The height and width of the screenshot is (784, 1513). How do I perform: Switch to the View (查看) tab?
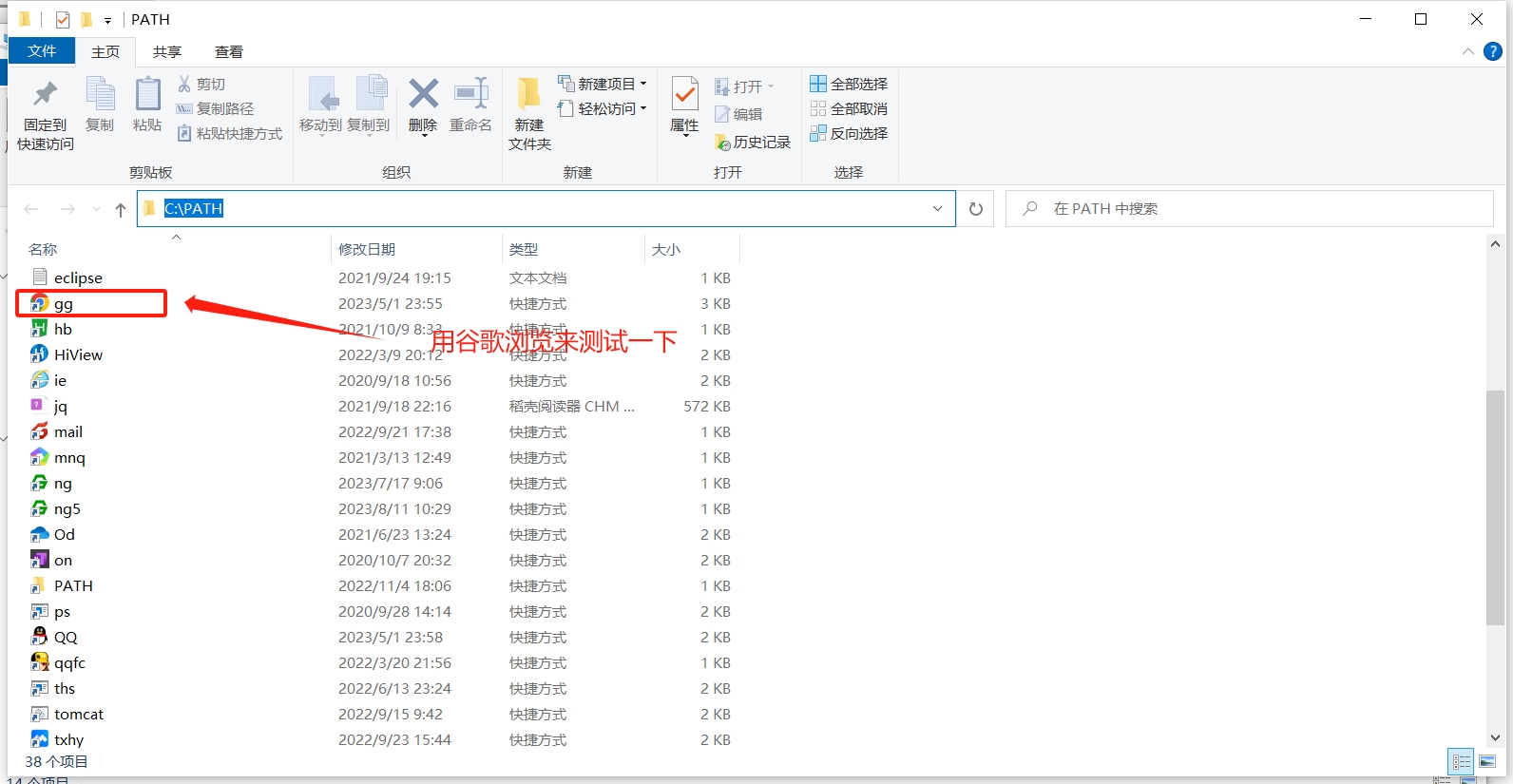coord(229,51)
